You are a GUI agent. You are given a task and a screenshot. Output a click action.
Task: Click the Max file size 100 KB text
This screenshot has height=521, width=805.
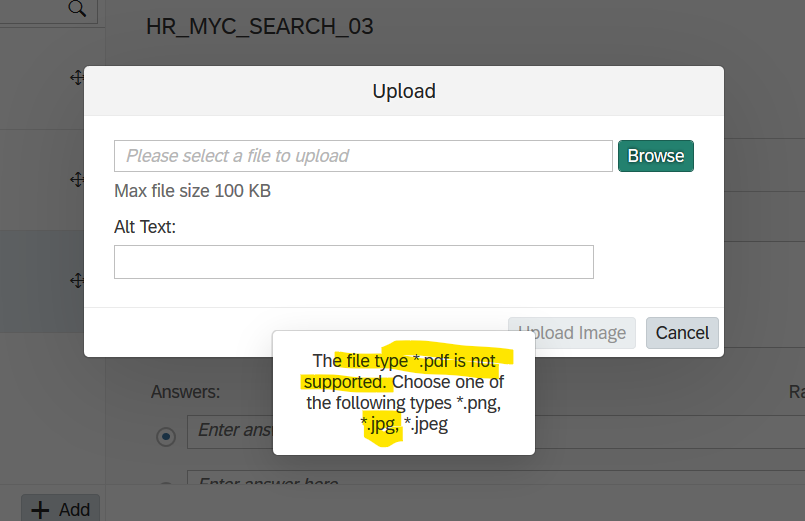click(x=193, y=191)
